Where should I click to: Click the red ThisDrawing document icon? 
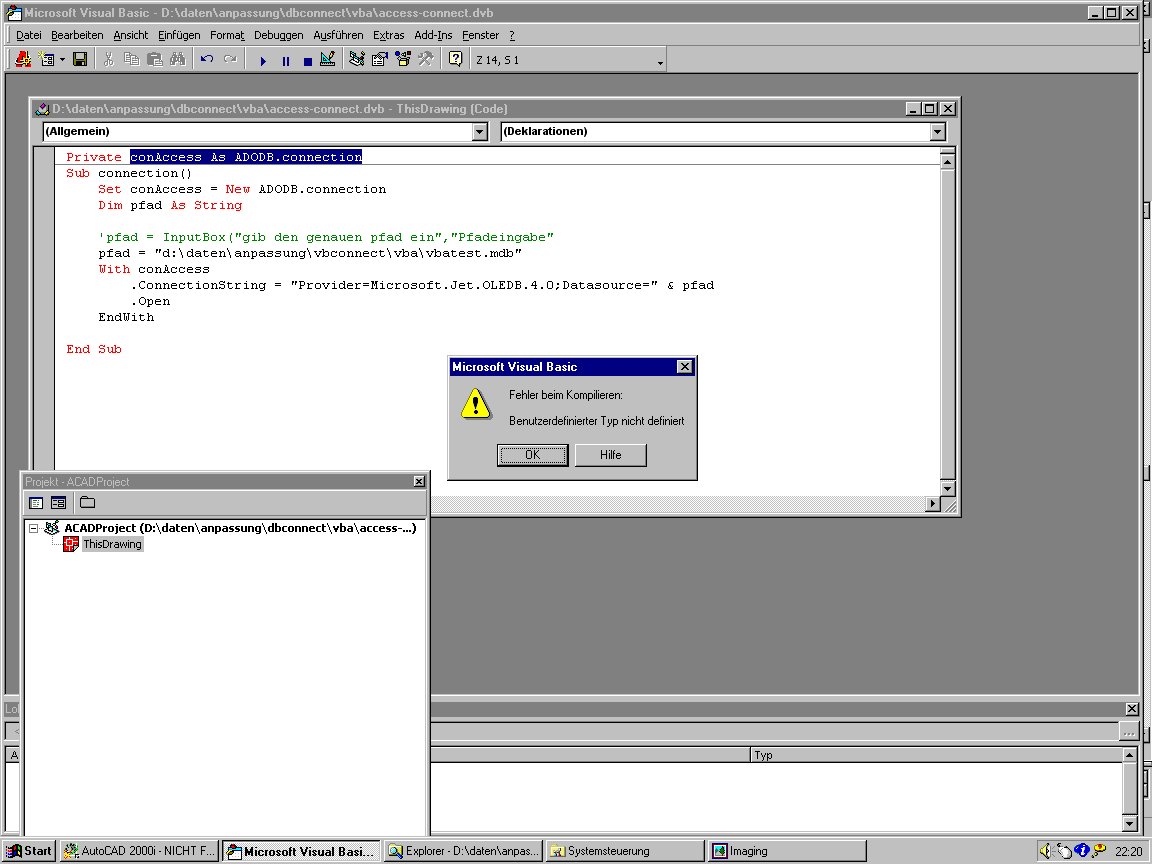point(71,544)
